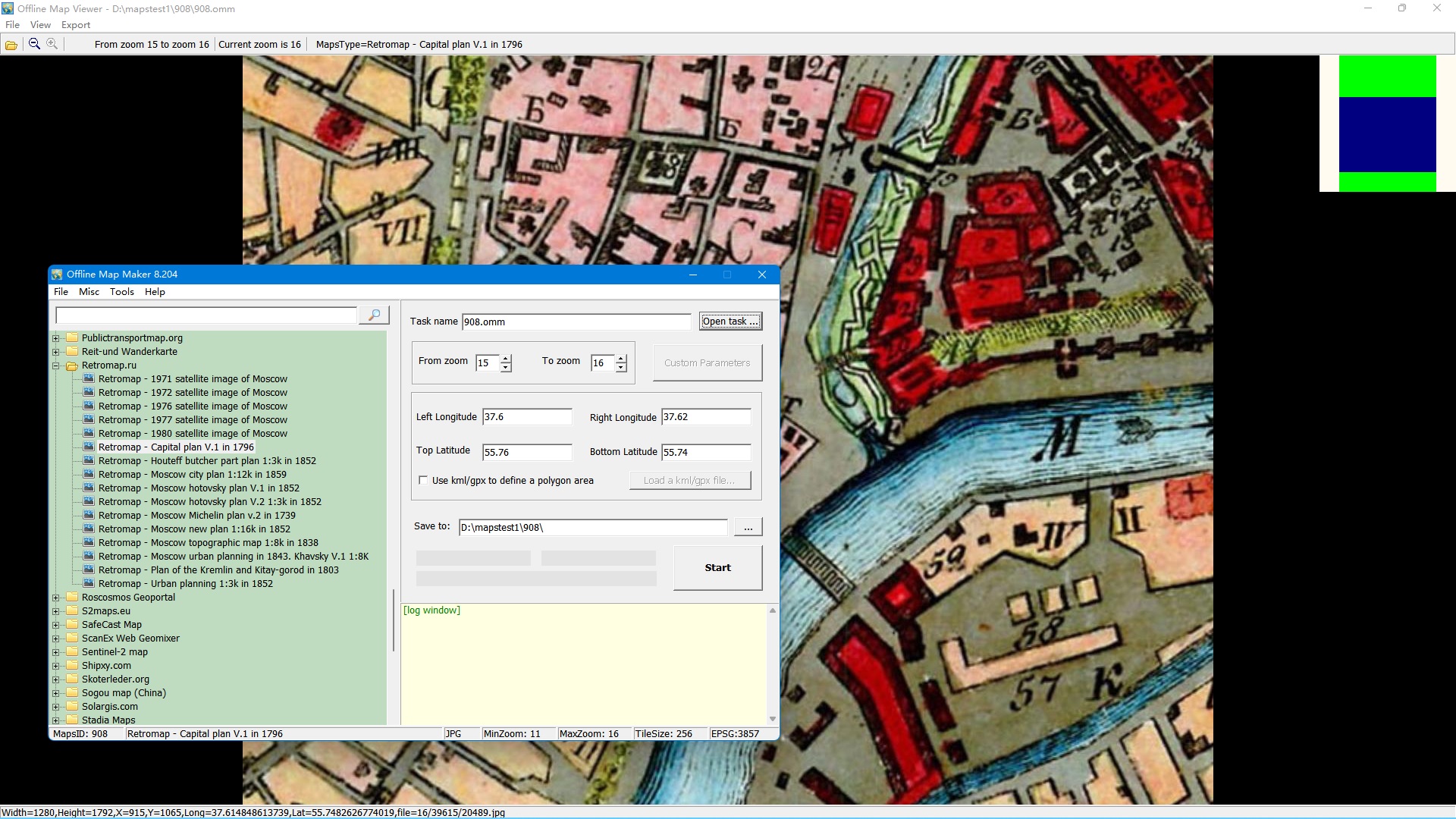Click map icon for Houteff butcher part plan
This screenshot has height=819, width=1456.
point(89,460)
